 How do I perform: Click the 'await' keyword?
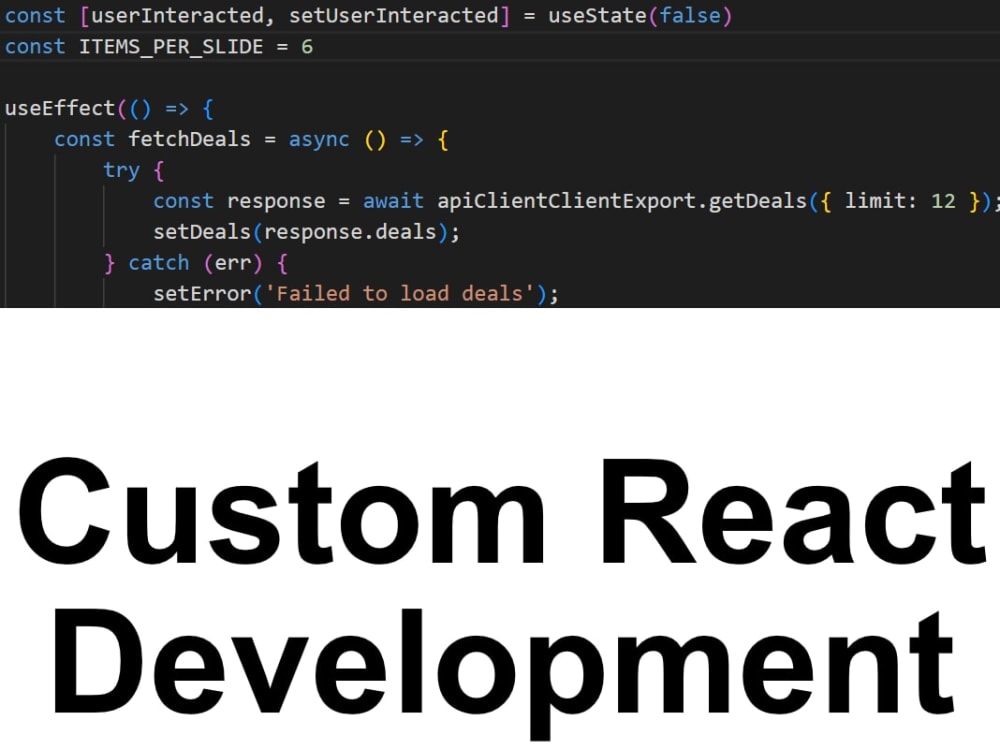pos(393,202)
